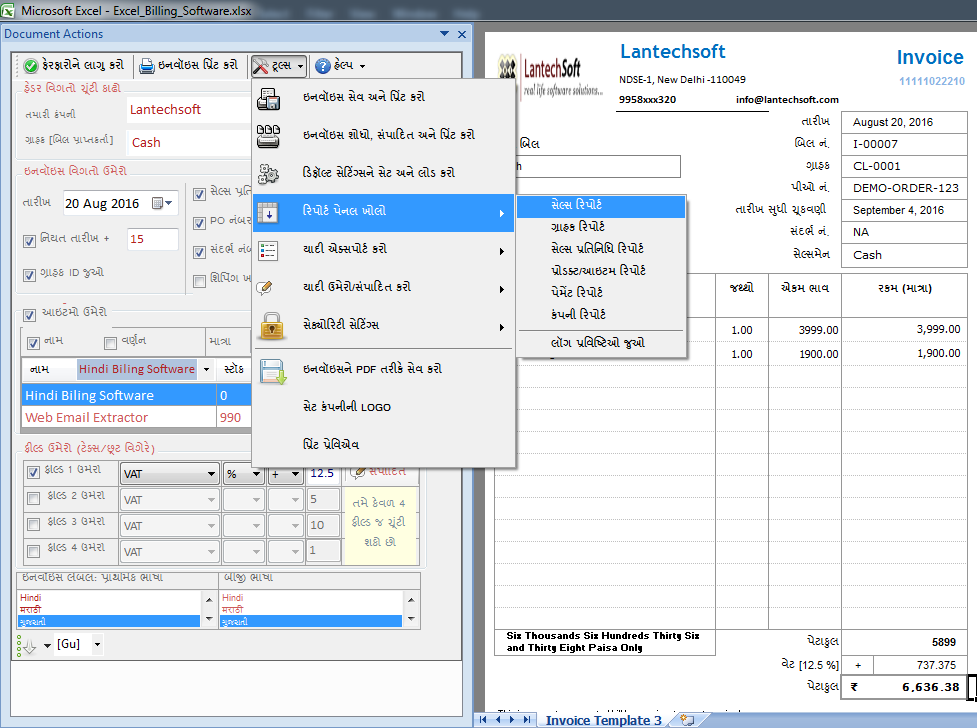Screen dimensions: 977x728
Task: Click the printers search-edit invoice icon
Action: tap(269, 136)
